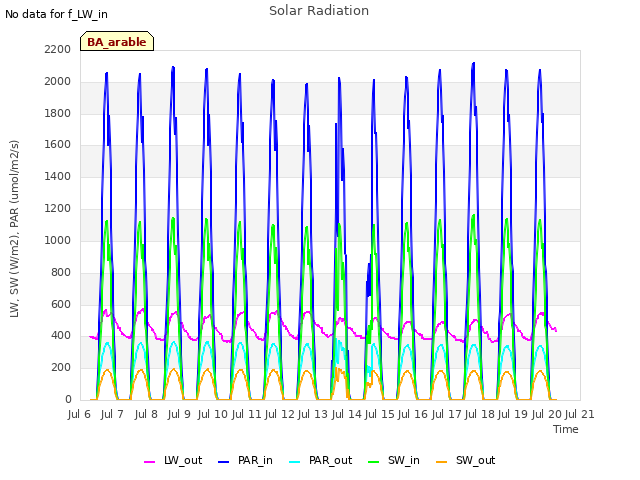This screenshot has width=640, height=480.
Task: Click the Jul 10 x-axis tick label
Action: [x=213, y=414]
